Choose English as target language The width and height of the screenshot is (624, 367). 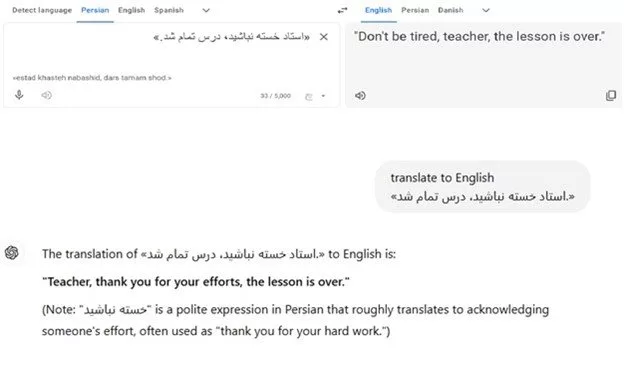378,10
